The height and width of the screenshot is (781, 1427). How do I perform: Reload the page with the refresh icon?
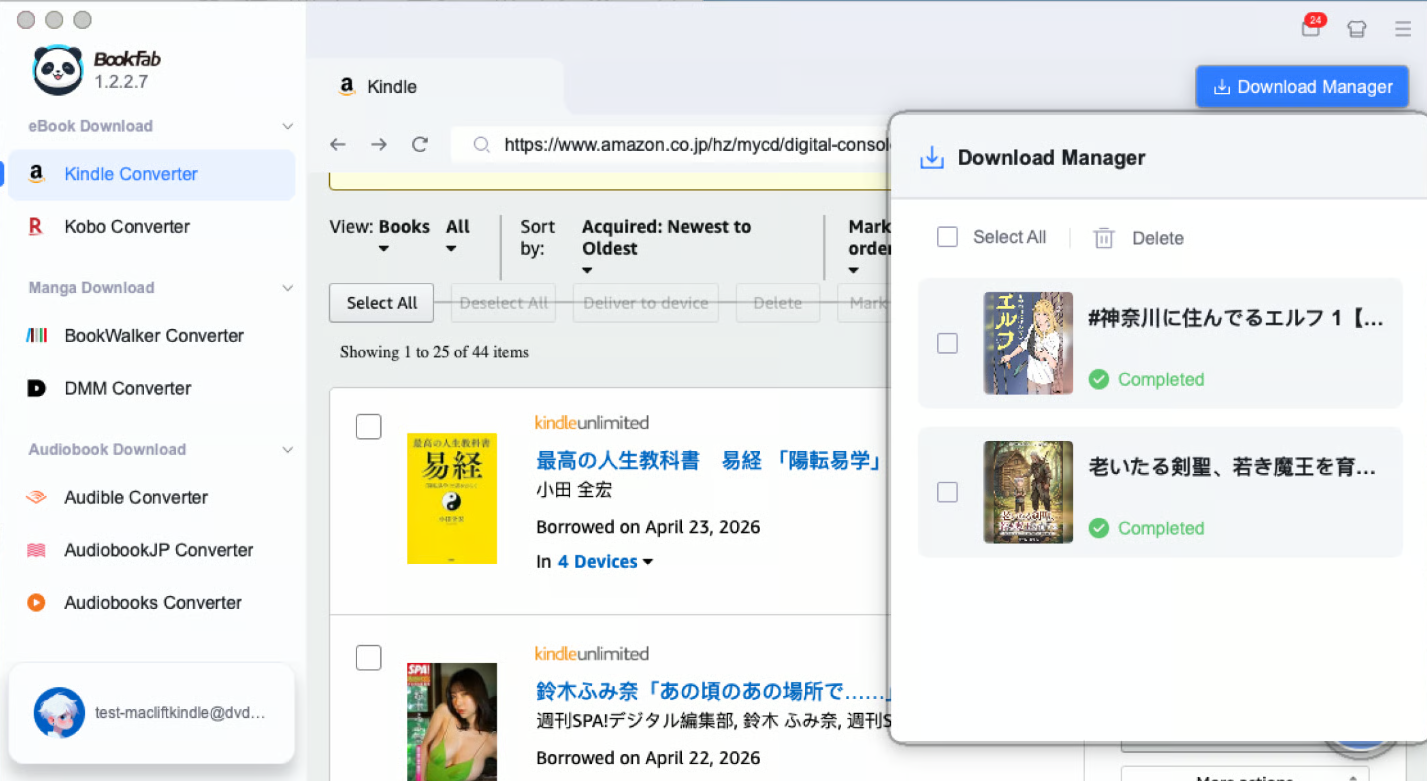click(420, 145)
